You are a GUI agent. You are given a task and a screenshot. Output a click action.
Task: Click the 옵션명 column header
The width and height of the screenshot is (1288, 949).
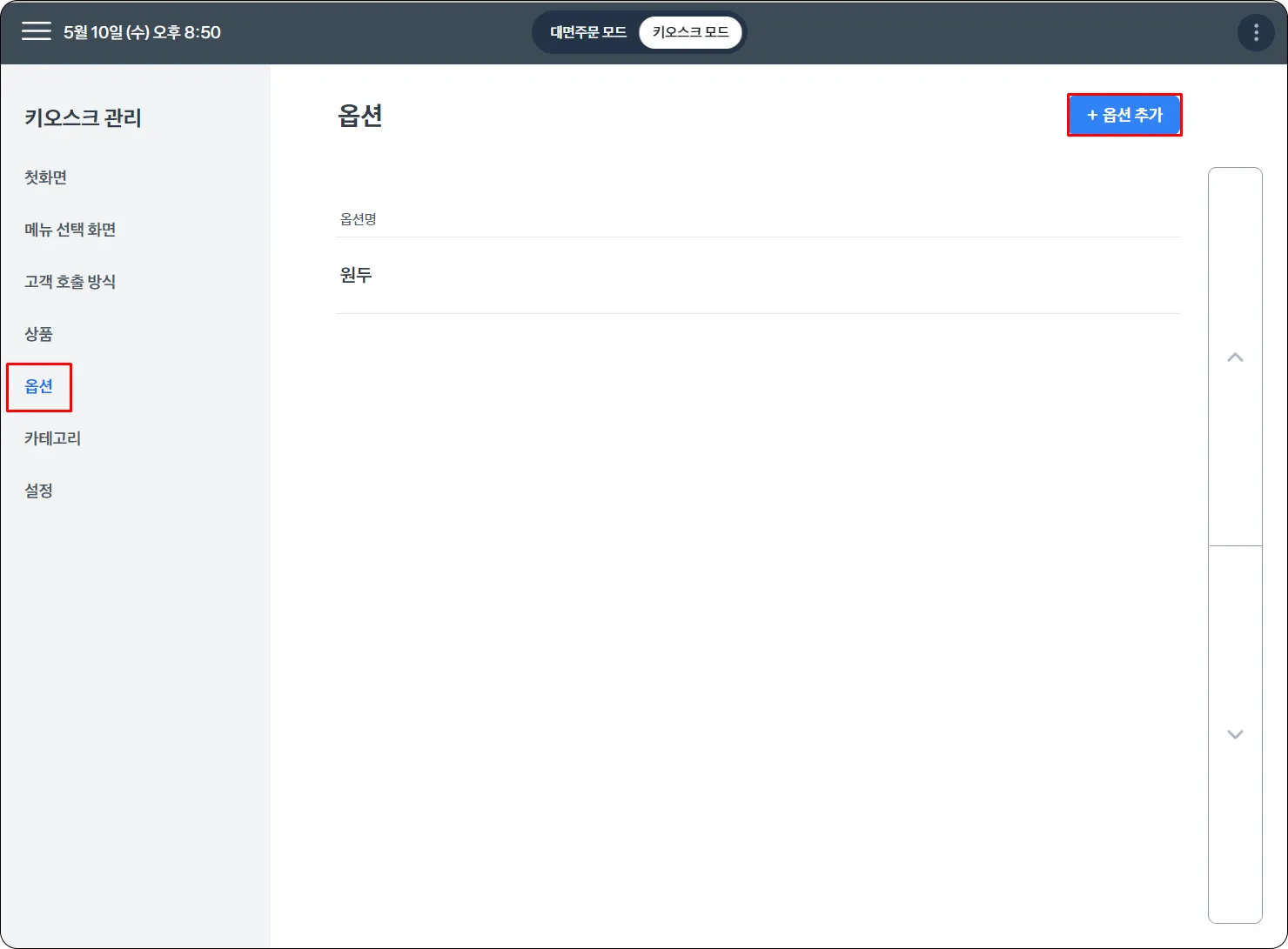(358, 219)
